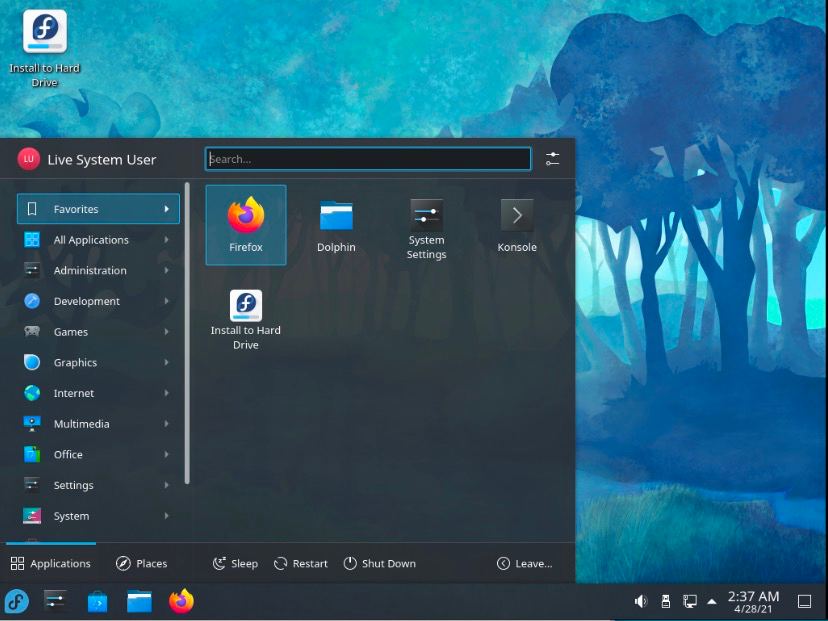Expand the Favorites category arrow

(x=166, y=209)
